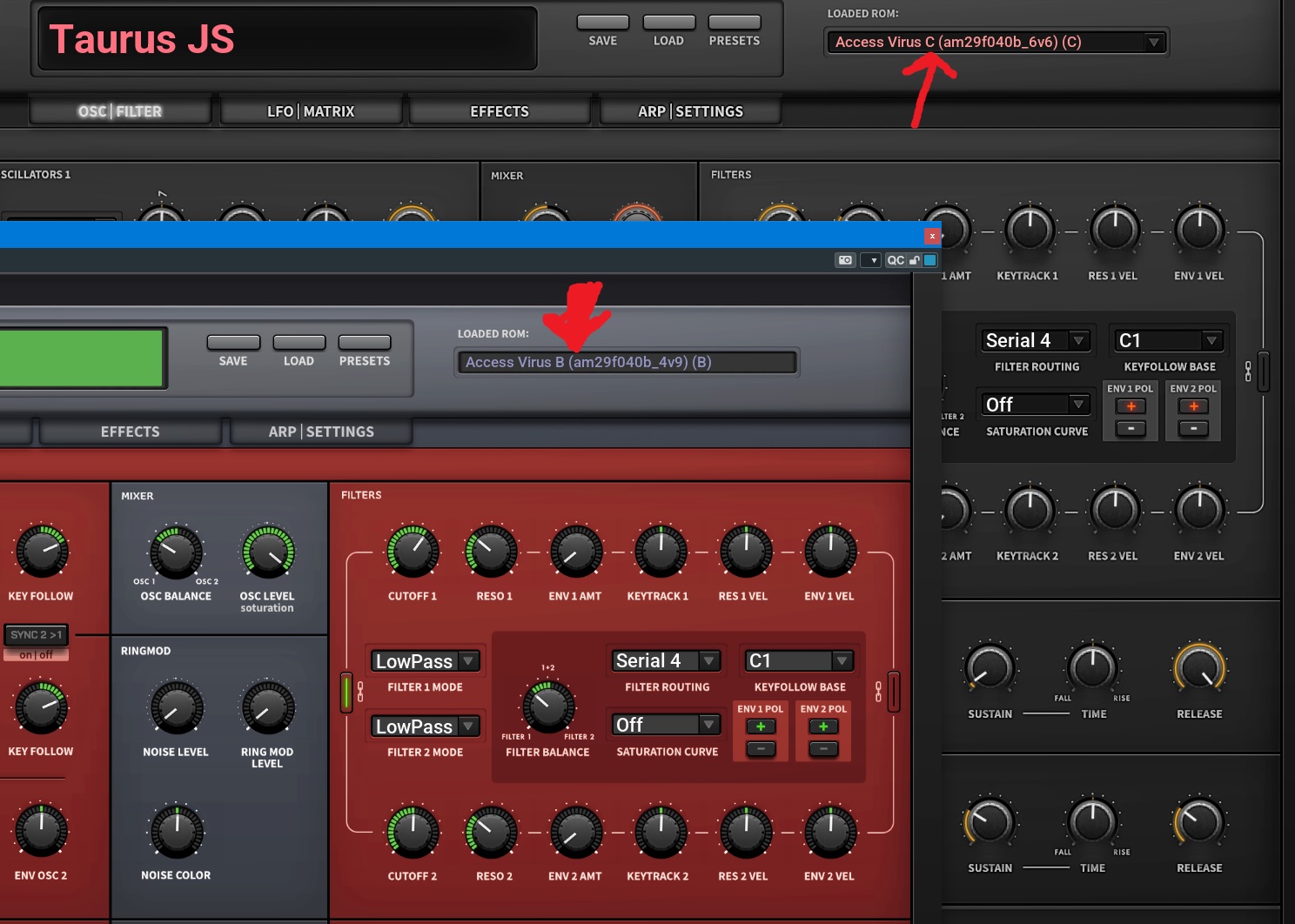This screenshot has height=924, width=1295.
Task: Set ENV 2 POL to plus in Virus C window
Action: click(x=1193, y=406)
